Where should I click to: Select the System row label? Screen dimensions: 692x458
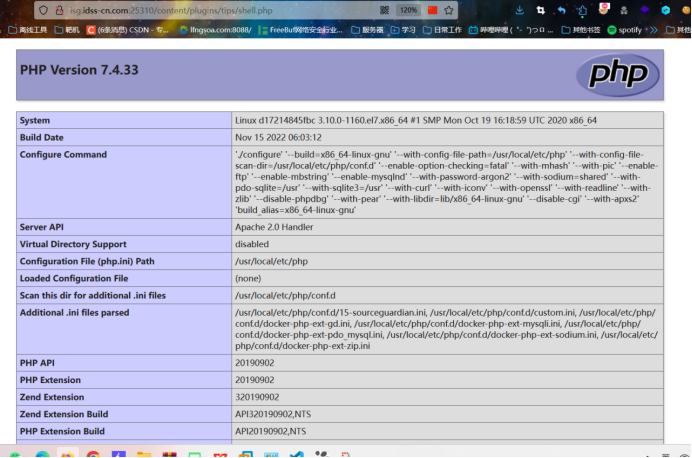click(x=34, y=120)
